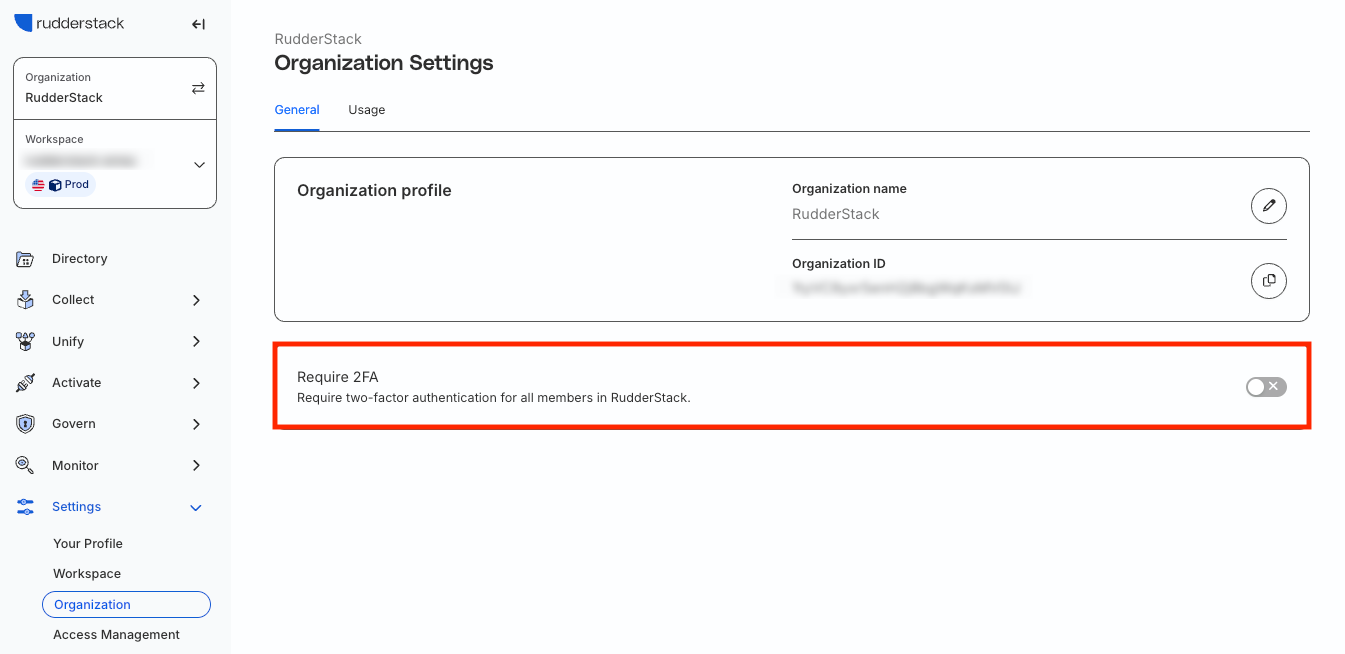
Task: Click the US flag icon in workspace
Action: pyautogui.click(x=38, y=185)
